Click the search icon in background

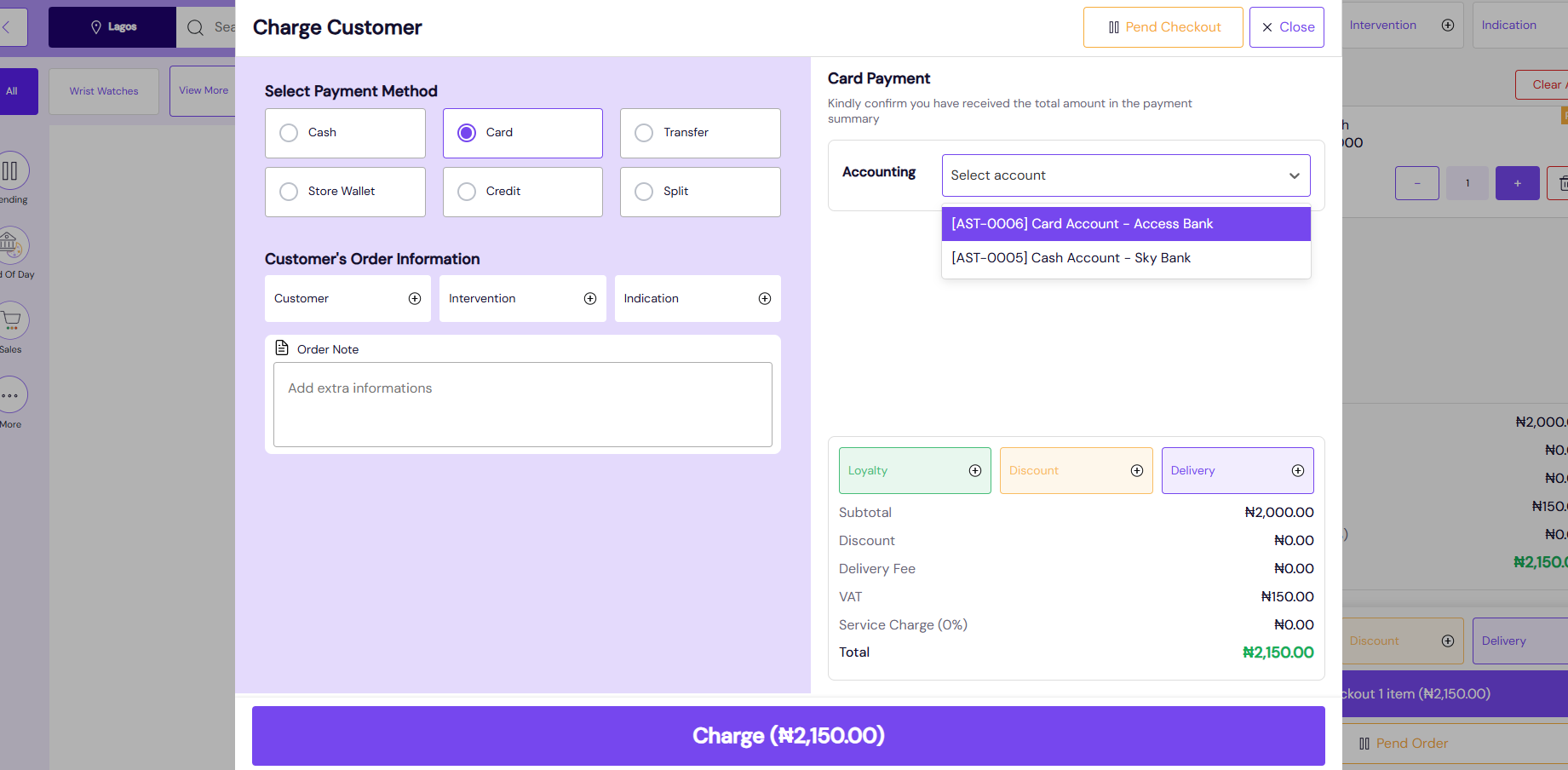(195, 27)
